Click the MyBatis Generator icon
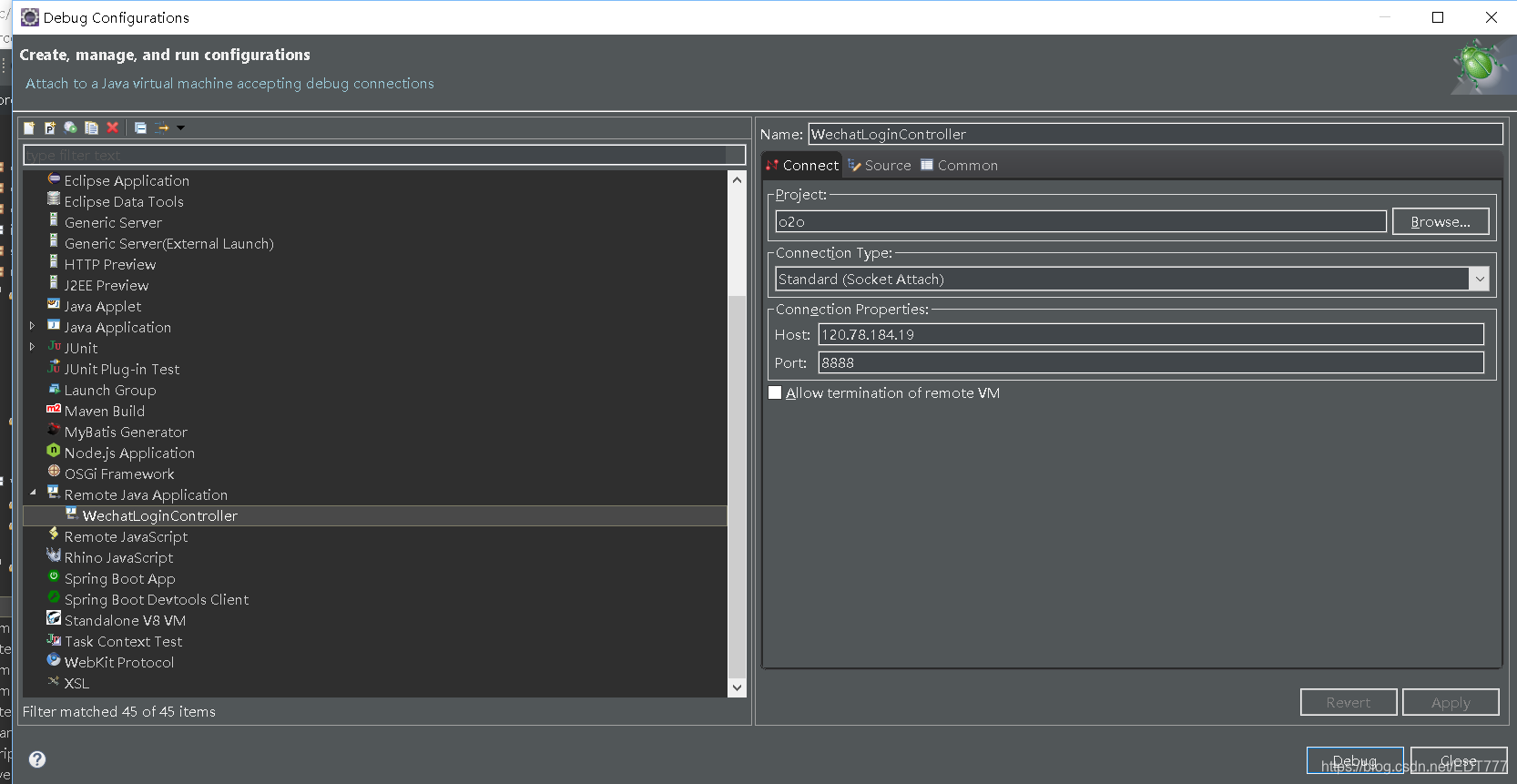 (54, 430)
